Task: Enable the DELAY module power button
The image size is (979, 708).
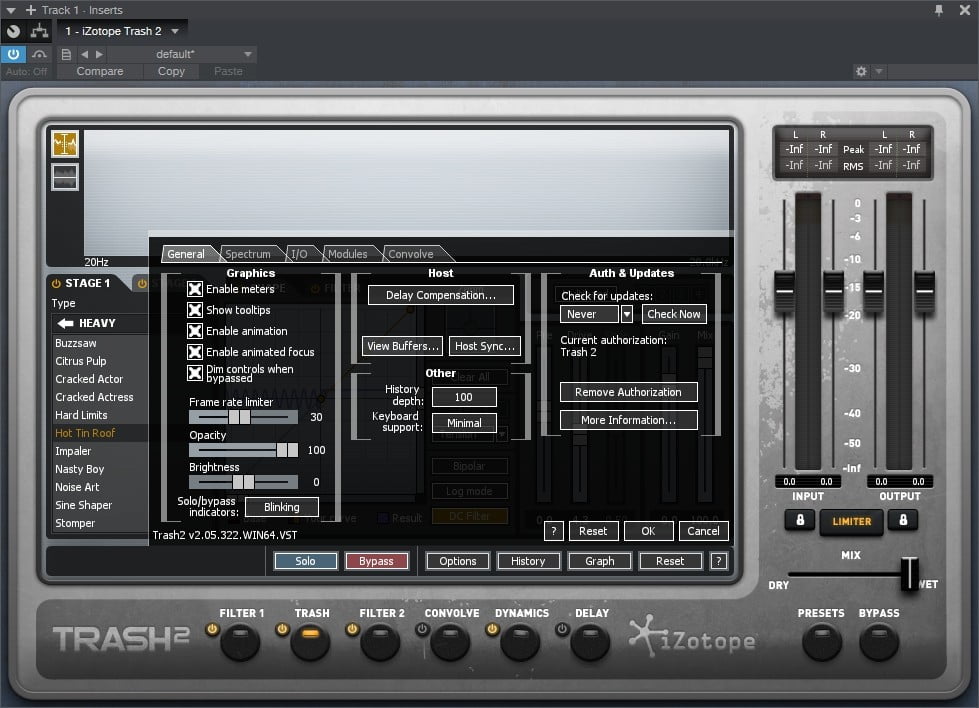Action: (x=562, y=629)
